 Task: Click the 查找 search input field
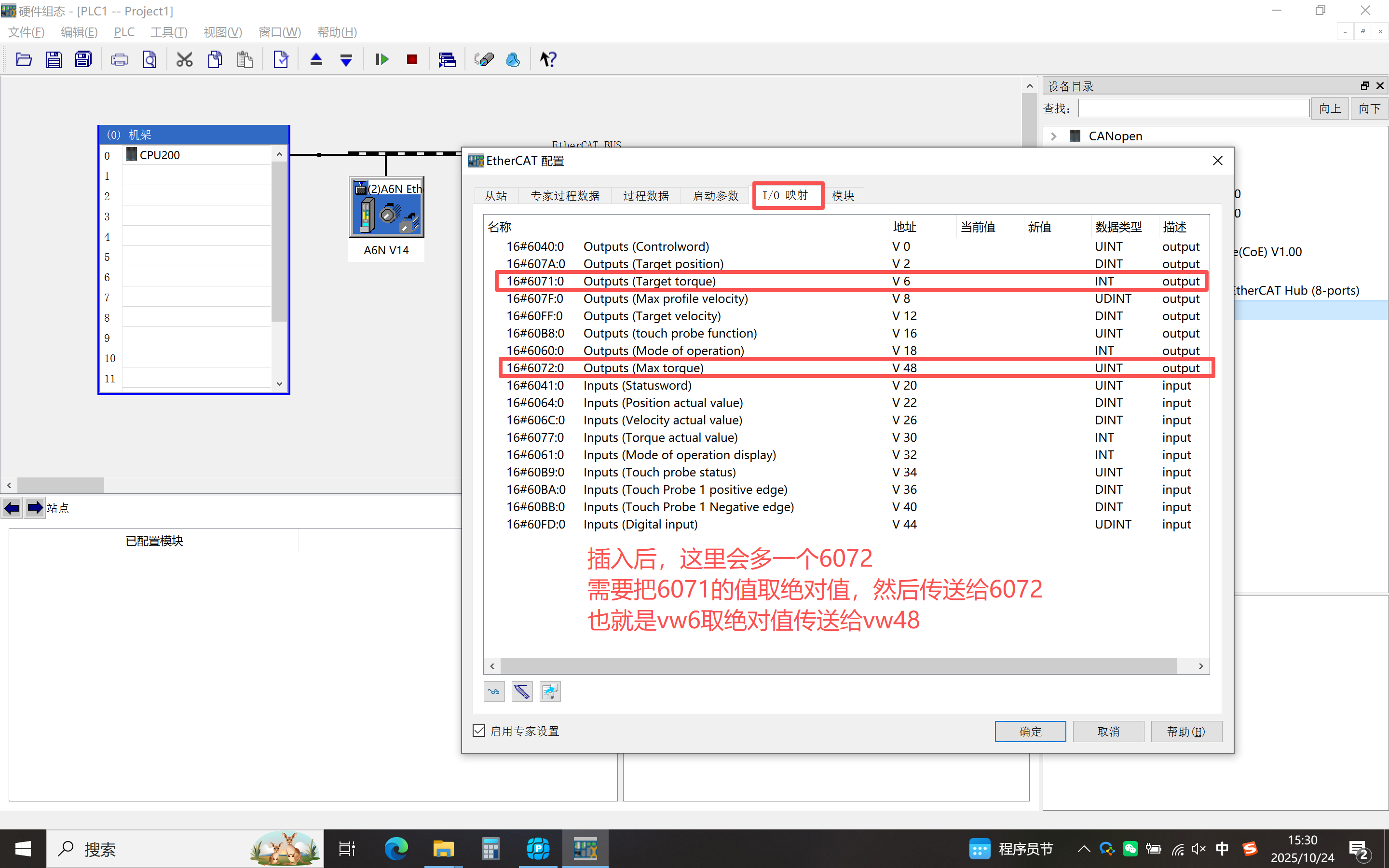click(1193, 108)
